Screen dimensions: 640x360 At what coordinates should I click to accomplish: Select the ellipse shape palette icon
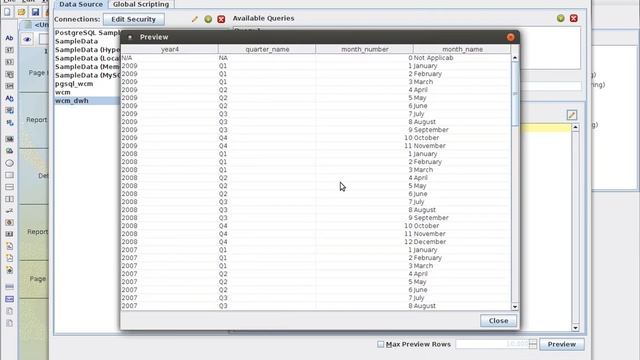coord(9,163)
